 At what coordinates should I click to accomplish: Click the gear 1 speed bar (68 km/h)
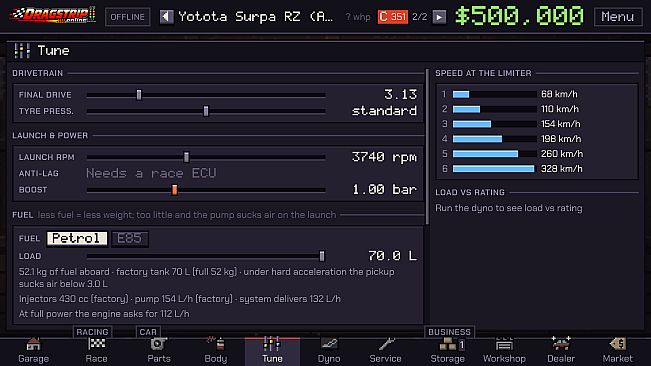[494, 94]
